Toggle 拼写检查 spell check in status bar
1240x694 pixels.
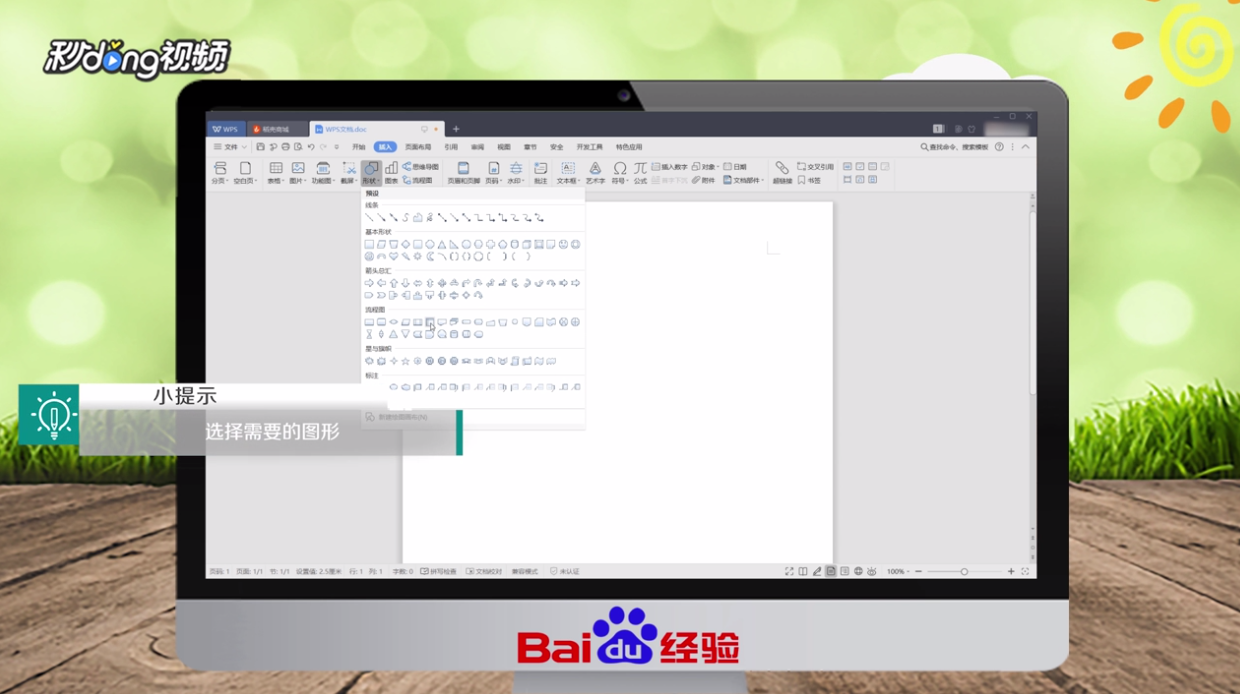(439, 571)
